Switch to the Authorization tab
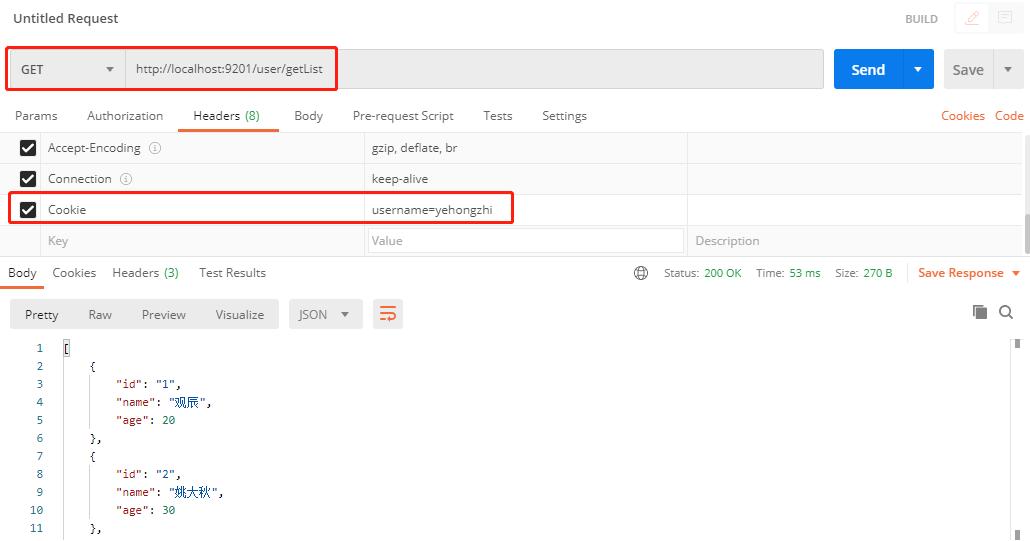Image resolution: width=1030 pixels, height=541 pixels. (125, 116)
